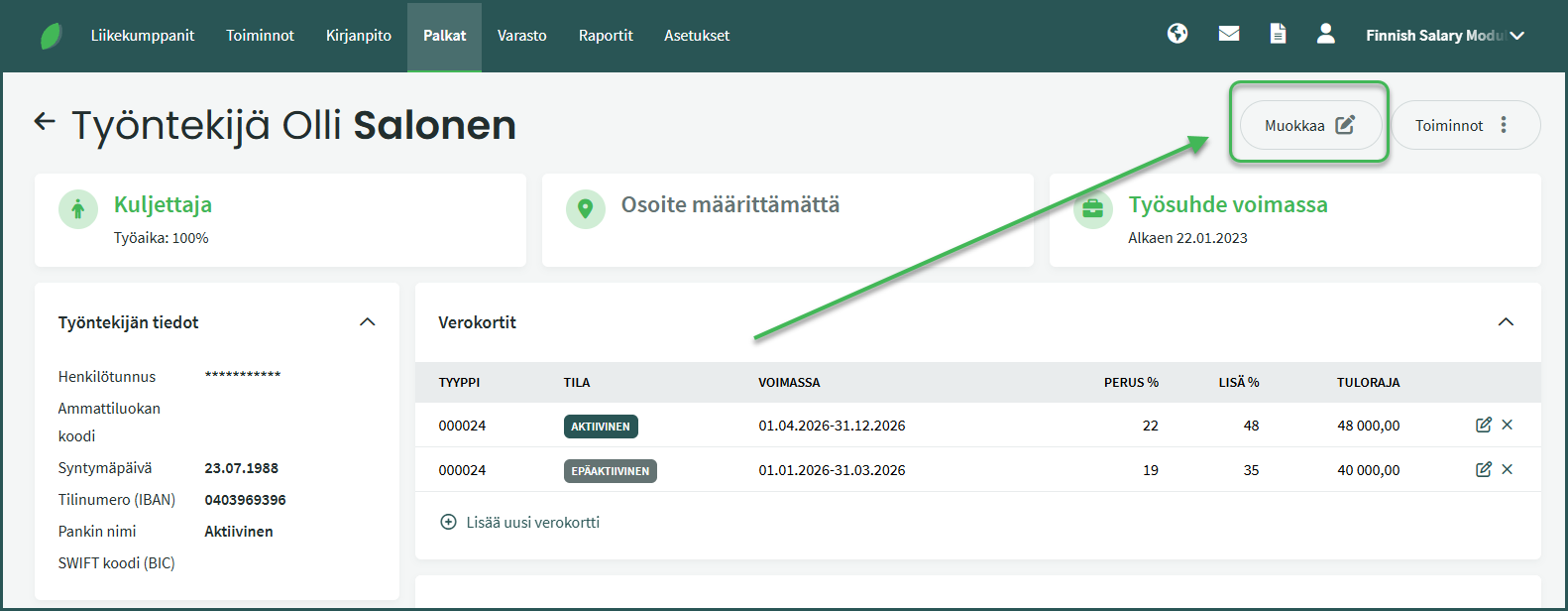Delete the active tax card row

[1508, 425]
